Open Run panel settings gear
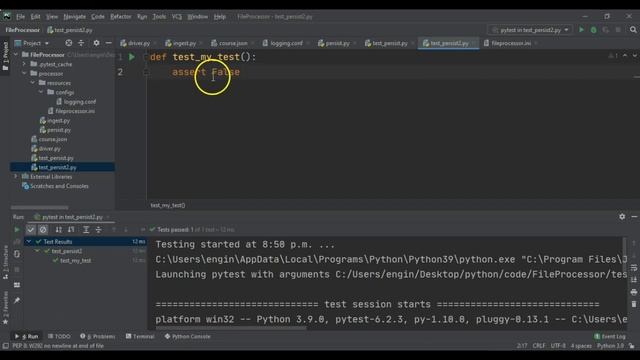The image size is (640, 360). coord(622,217)
